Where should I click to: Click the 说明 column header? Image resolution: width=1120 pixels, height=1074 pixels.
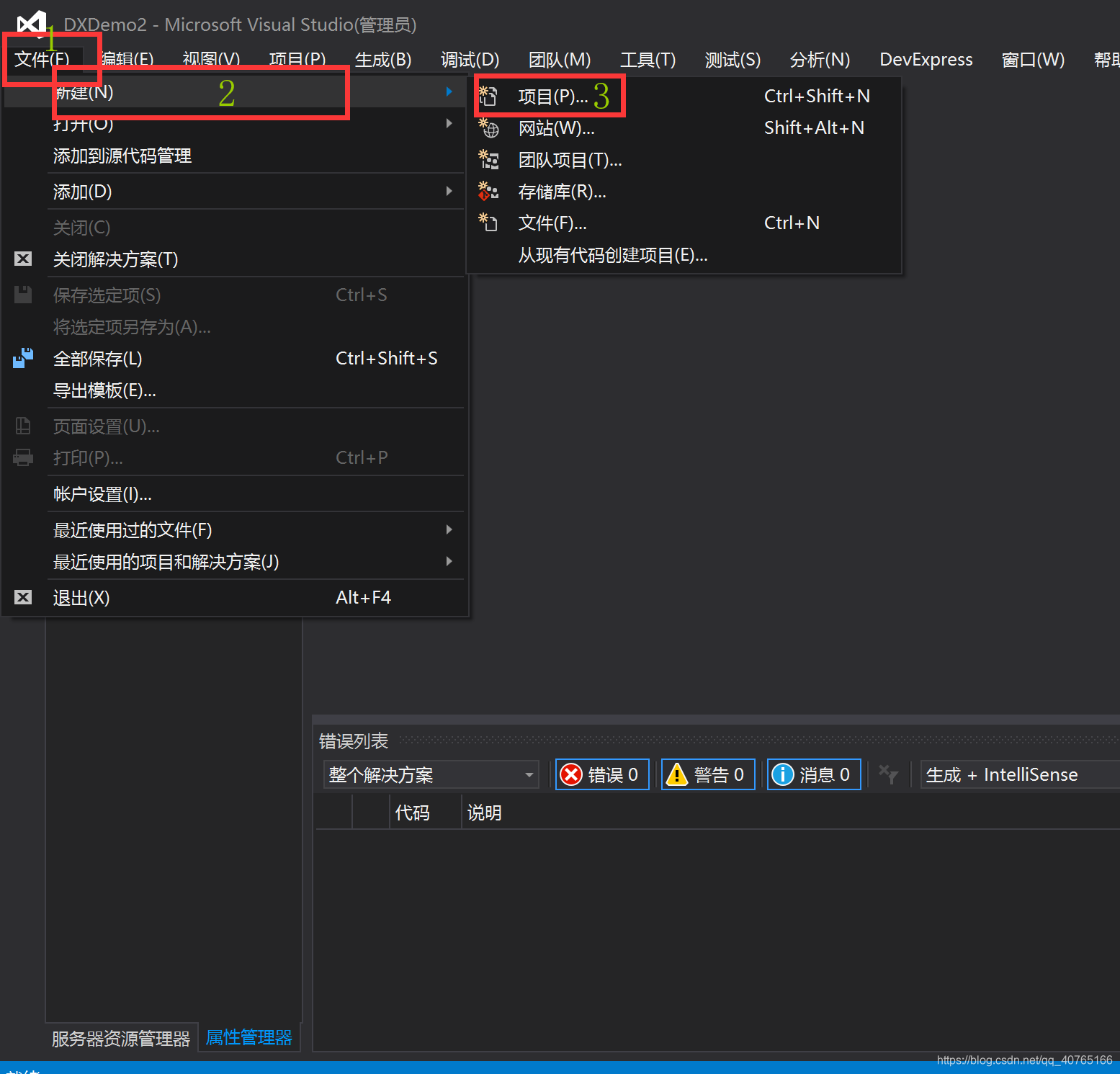(484, 813)
